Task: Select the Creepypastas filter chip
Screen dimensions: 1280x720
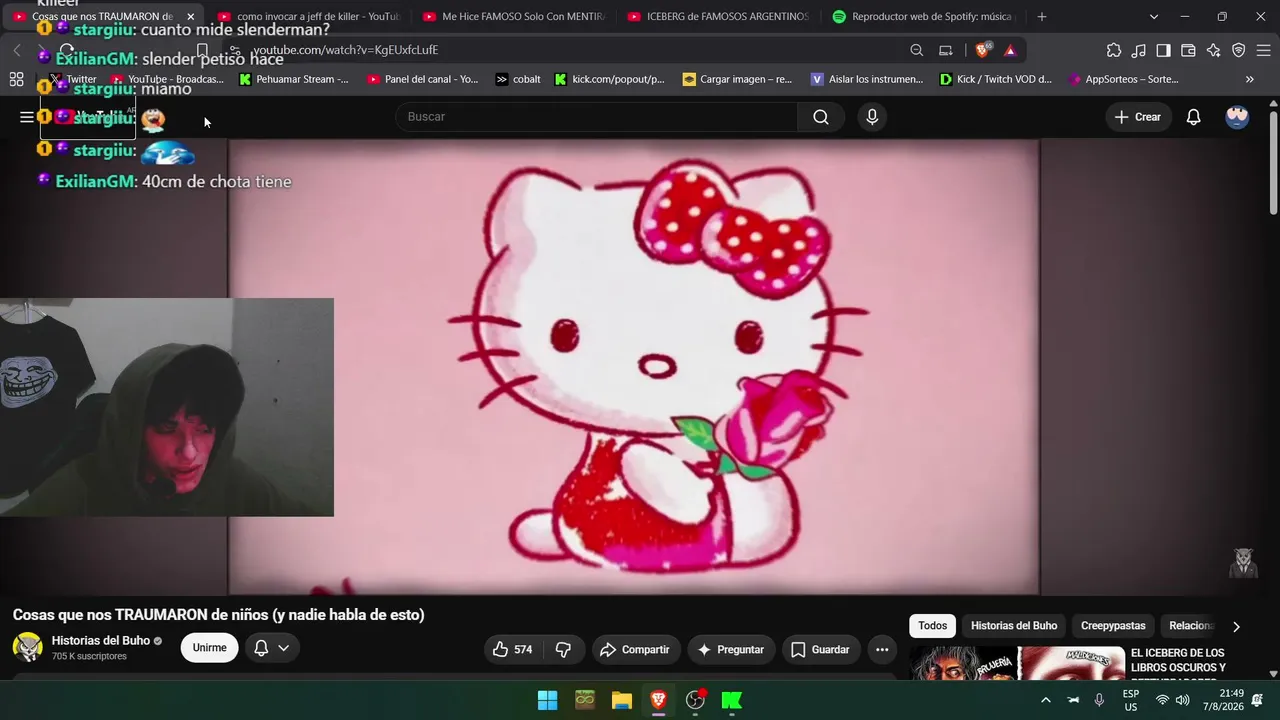Action: 1113,626
